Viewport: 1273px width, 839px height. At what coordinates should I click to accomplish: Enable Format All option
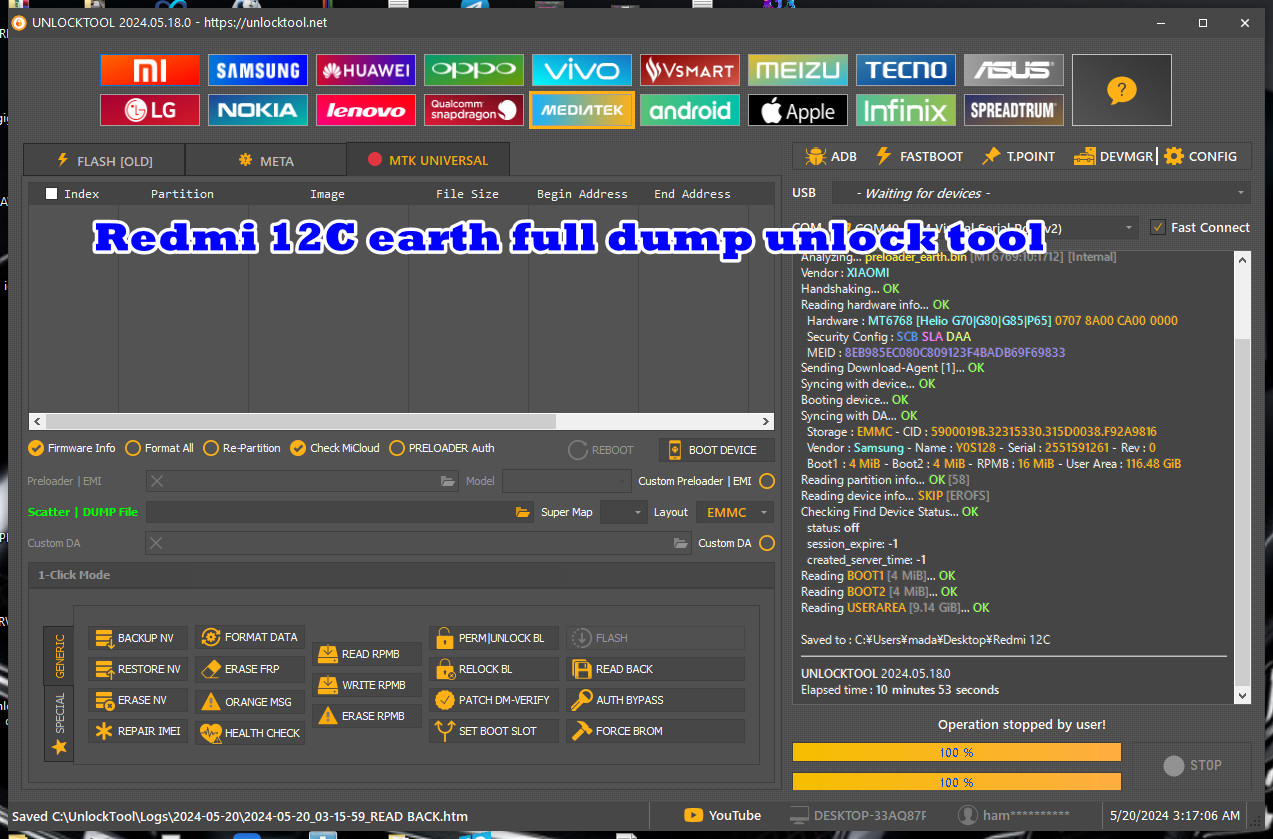pos(159,448)
